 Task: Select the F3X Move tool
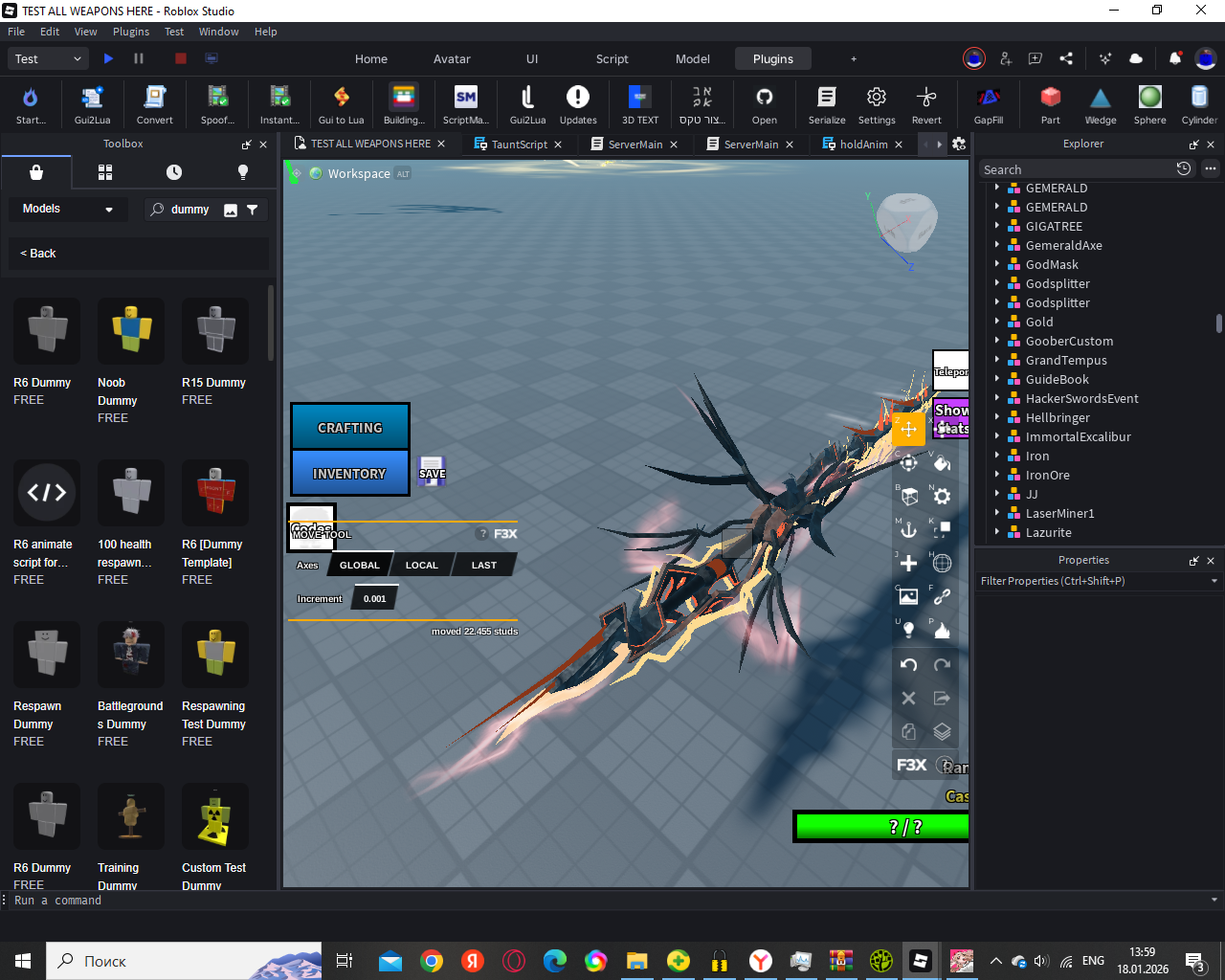click(908, 430)
